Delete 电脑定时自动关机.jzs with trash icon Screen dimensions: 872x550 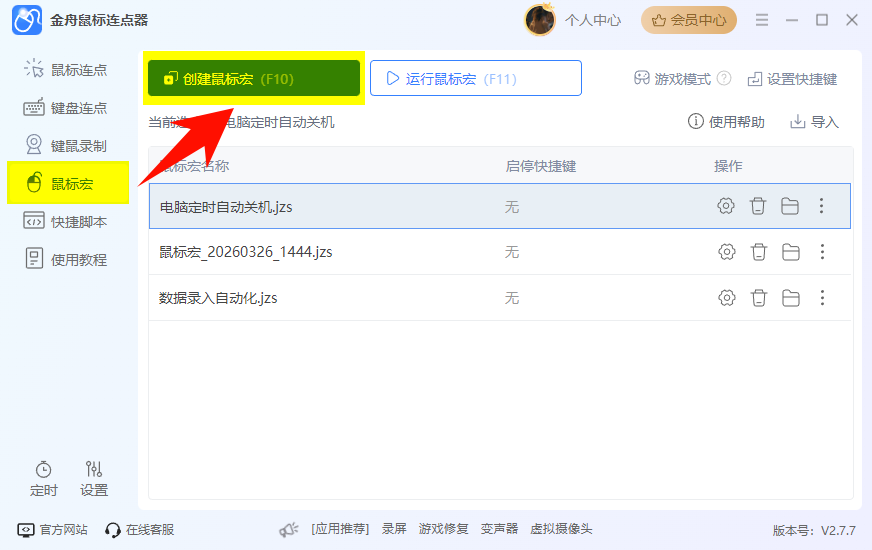pos(757,206)
